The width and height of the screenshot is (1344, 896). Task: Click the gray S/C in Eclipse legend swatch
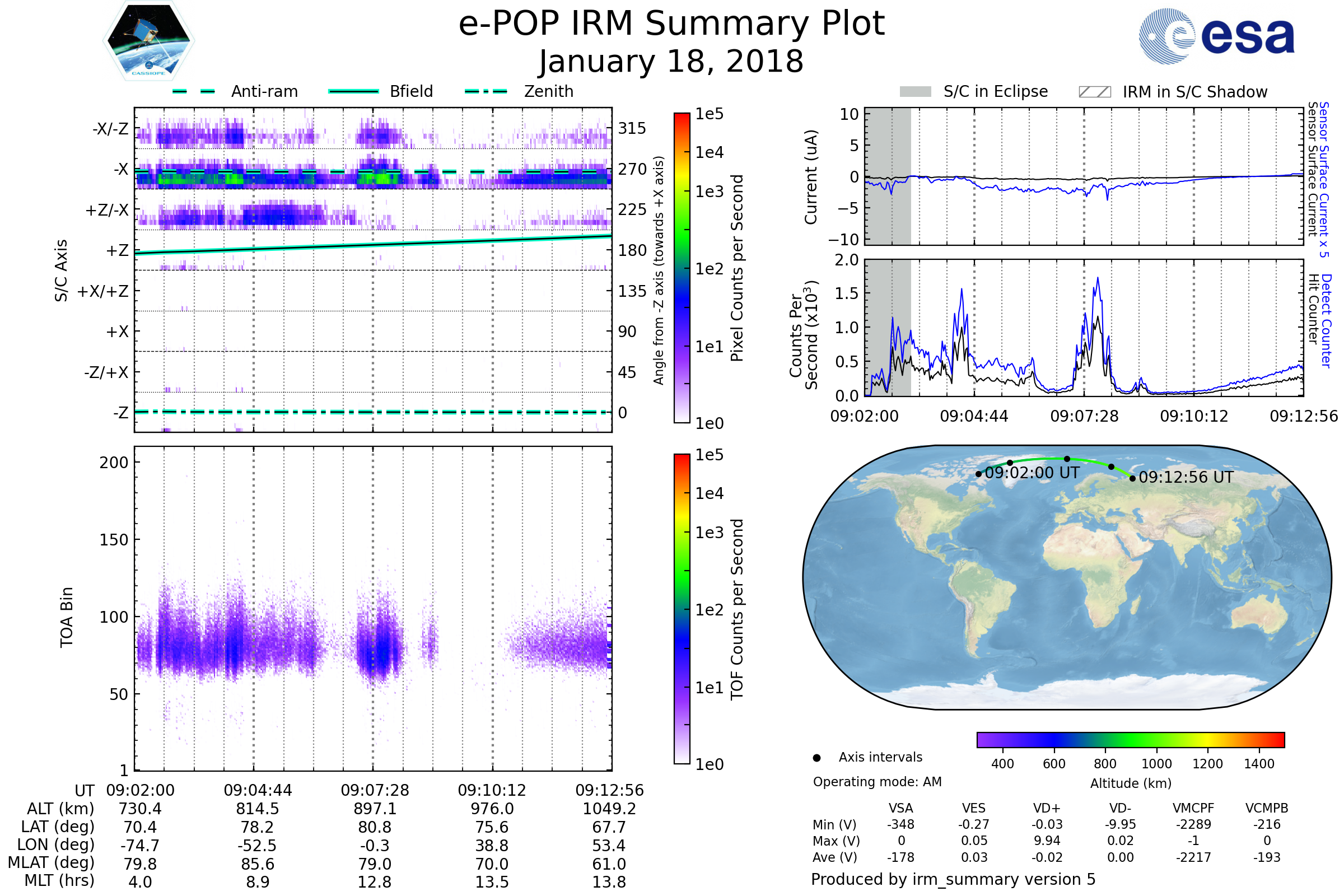click(915, 92)
